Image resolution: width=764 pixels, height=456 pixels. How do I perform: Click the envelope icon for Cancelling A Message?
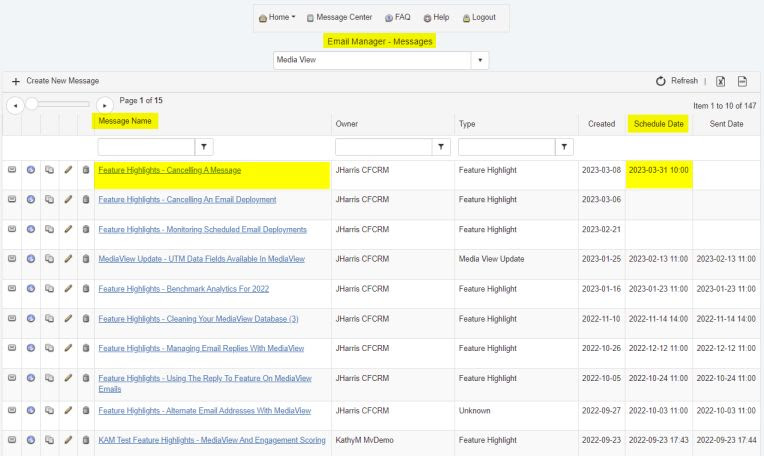11,170
